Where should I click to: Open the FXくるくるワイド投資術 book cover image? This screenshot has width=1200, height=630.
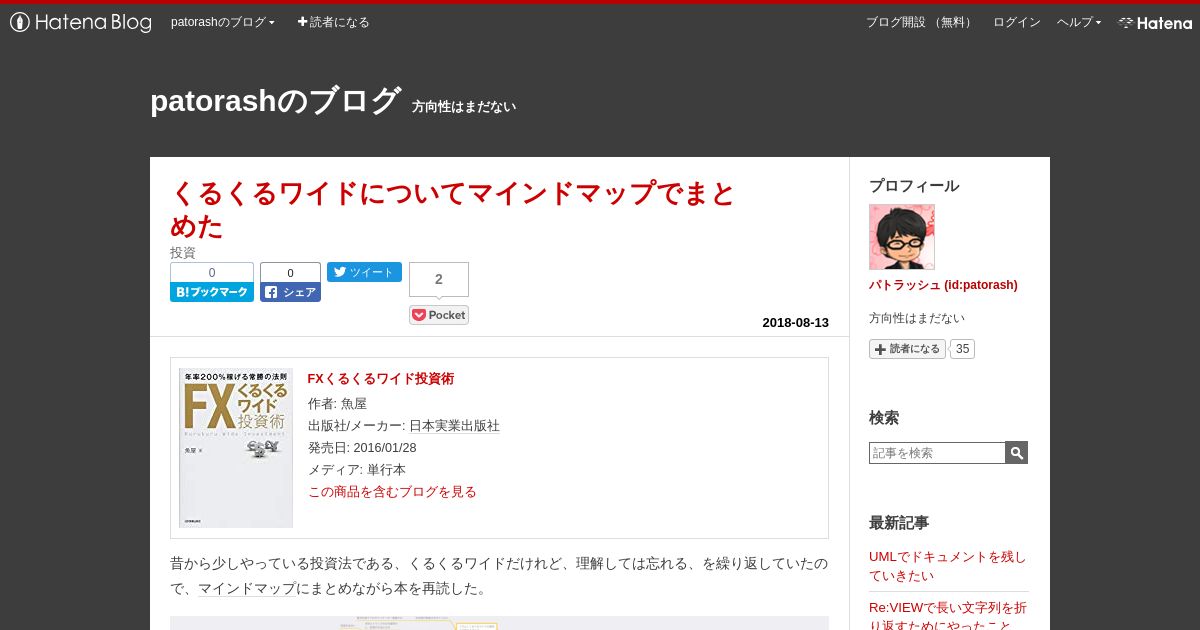point(236,447)
